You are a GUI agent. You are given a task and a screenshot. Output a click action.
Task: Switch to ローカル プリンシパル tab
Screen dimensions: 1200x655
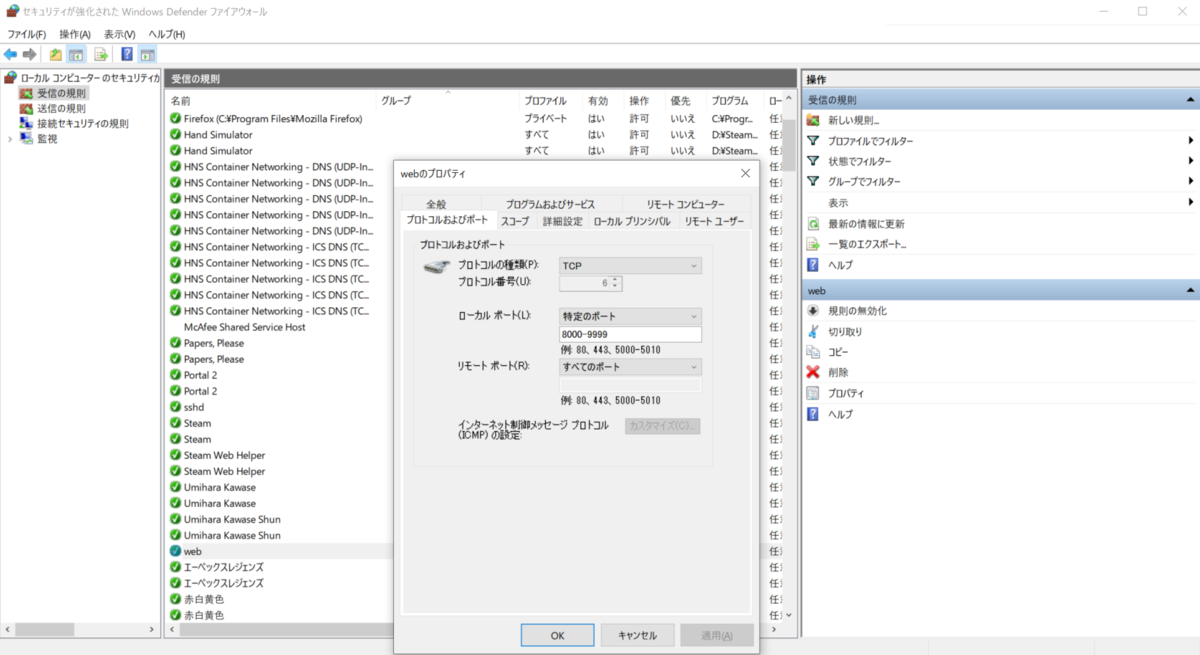click(x=632, y=221)
